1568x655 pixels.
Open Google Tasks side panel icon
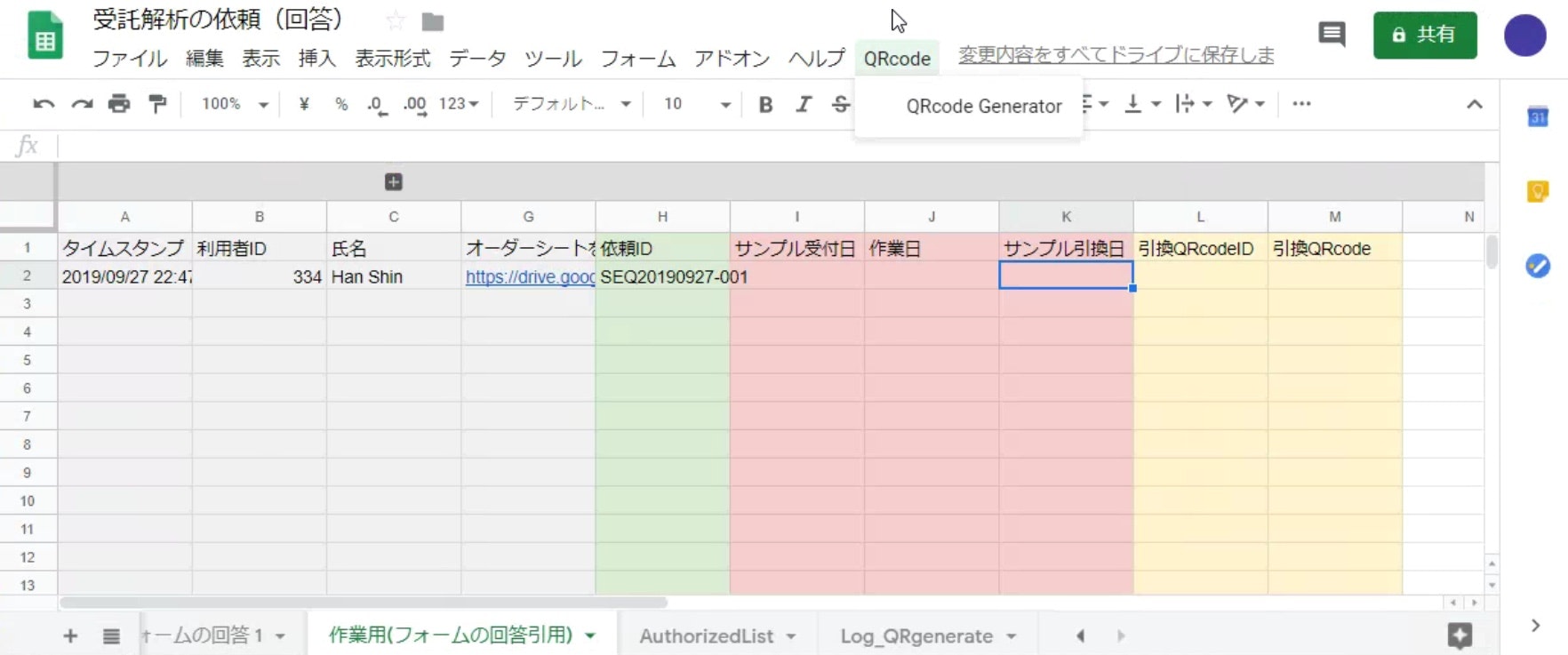pyautogui.click(x=1538, y=266)
